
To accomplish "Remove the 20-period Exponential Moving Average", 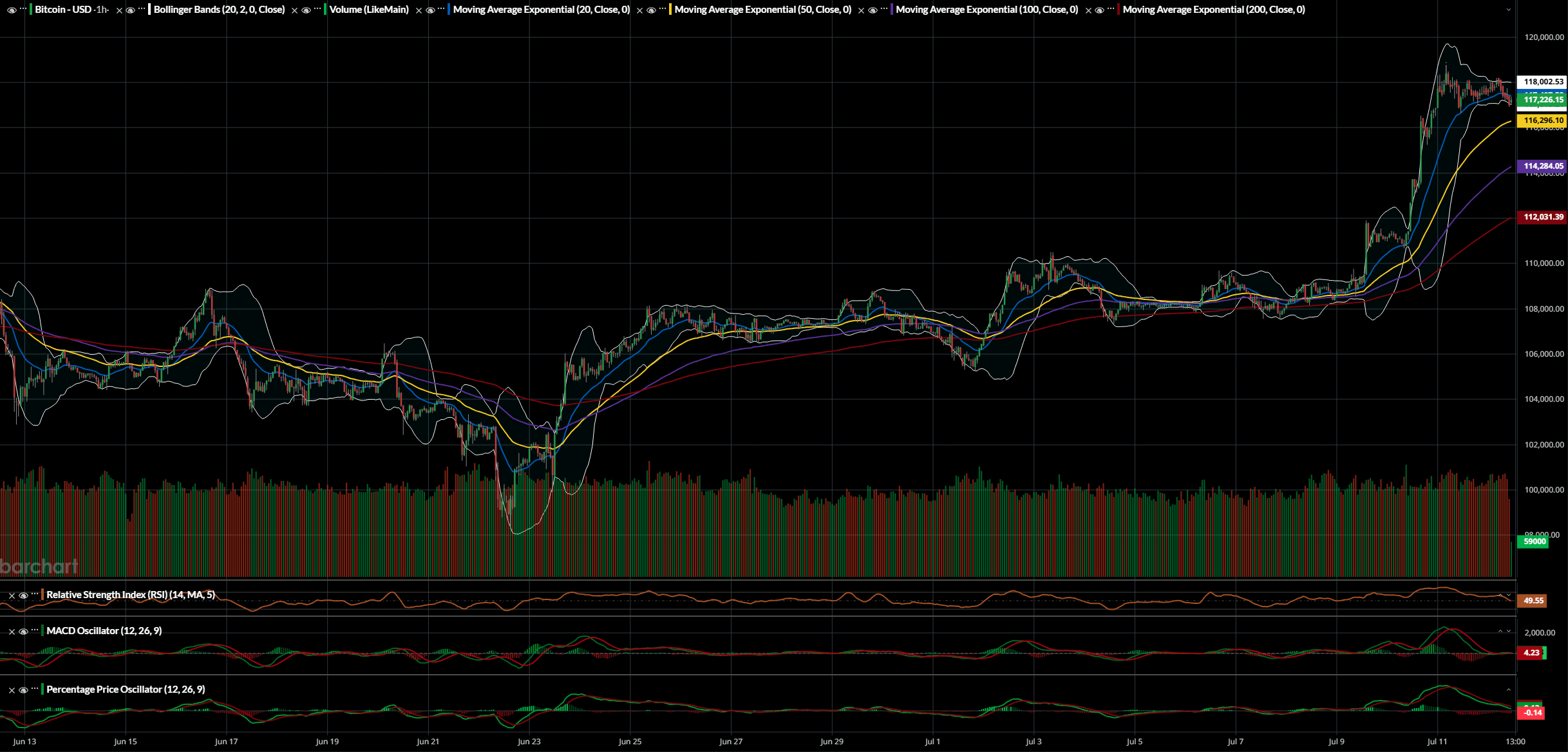I will (419, 10).
